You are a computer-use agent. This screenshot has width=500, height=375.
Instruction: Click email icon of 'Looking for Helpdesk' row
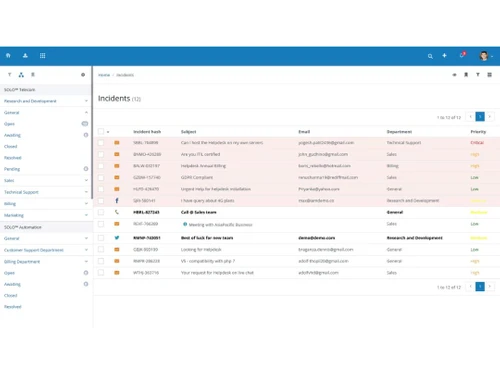117,249
